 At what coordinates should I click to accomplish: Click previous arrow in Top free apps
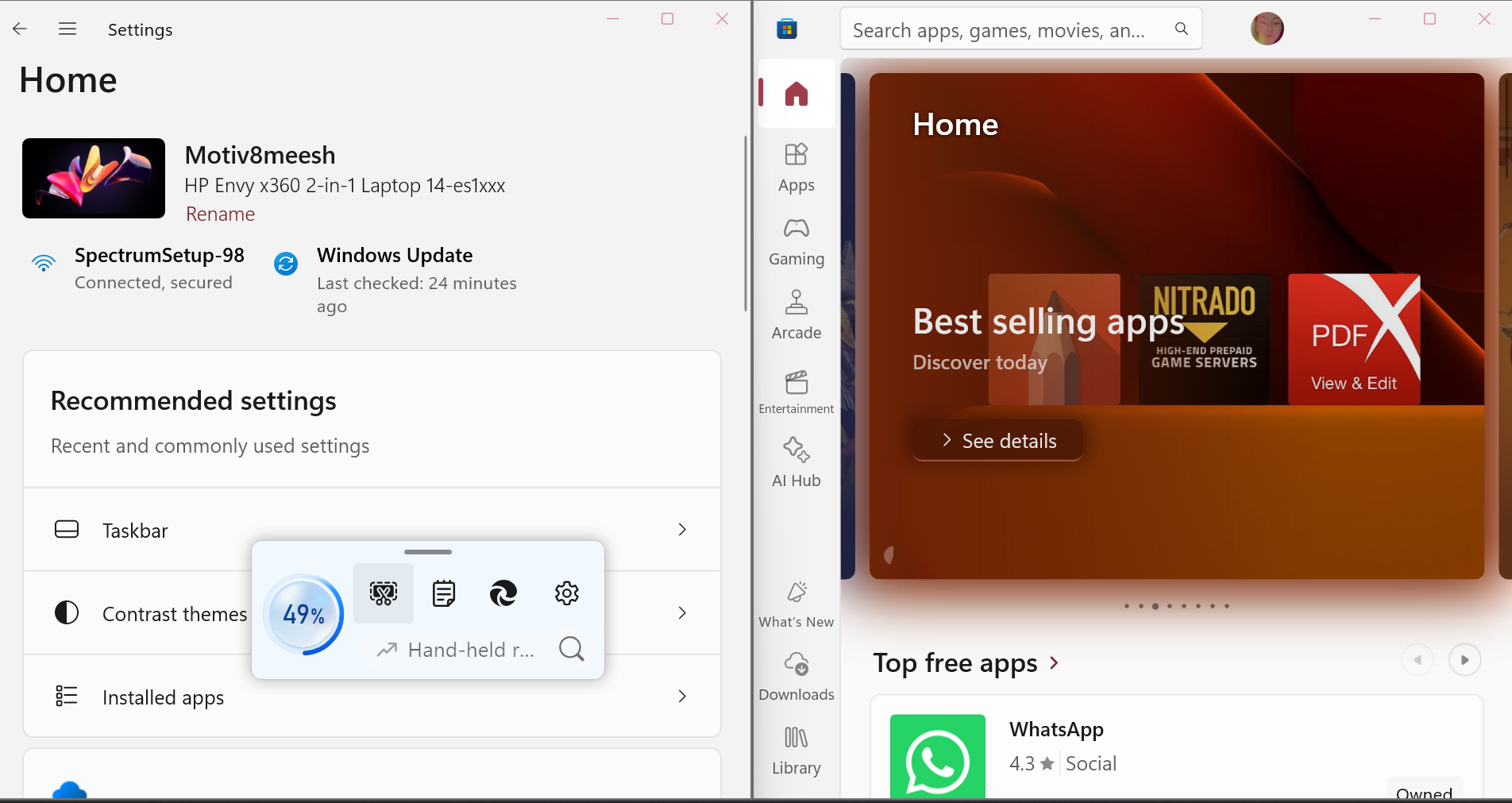click(1417, 660)
